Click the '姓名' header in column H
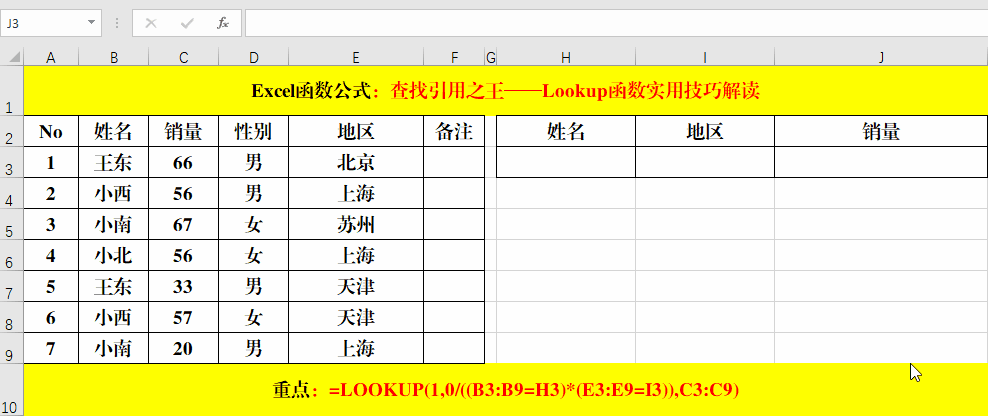Image resolution: width=988 pixels, height=416 pixels. coord(566,131)
